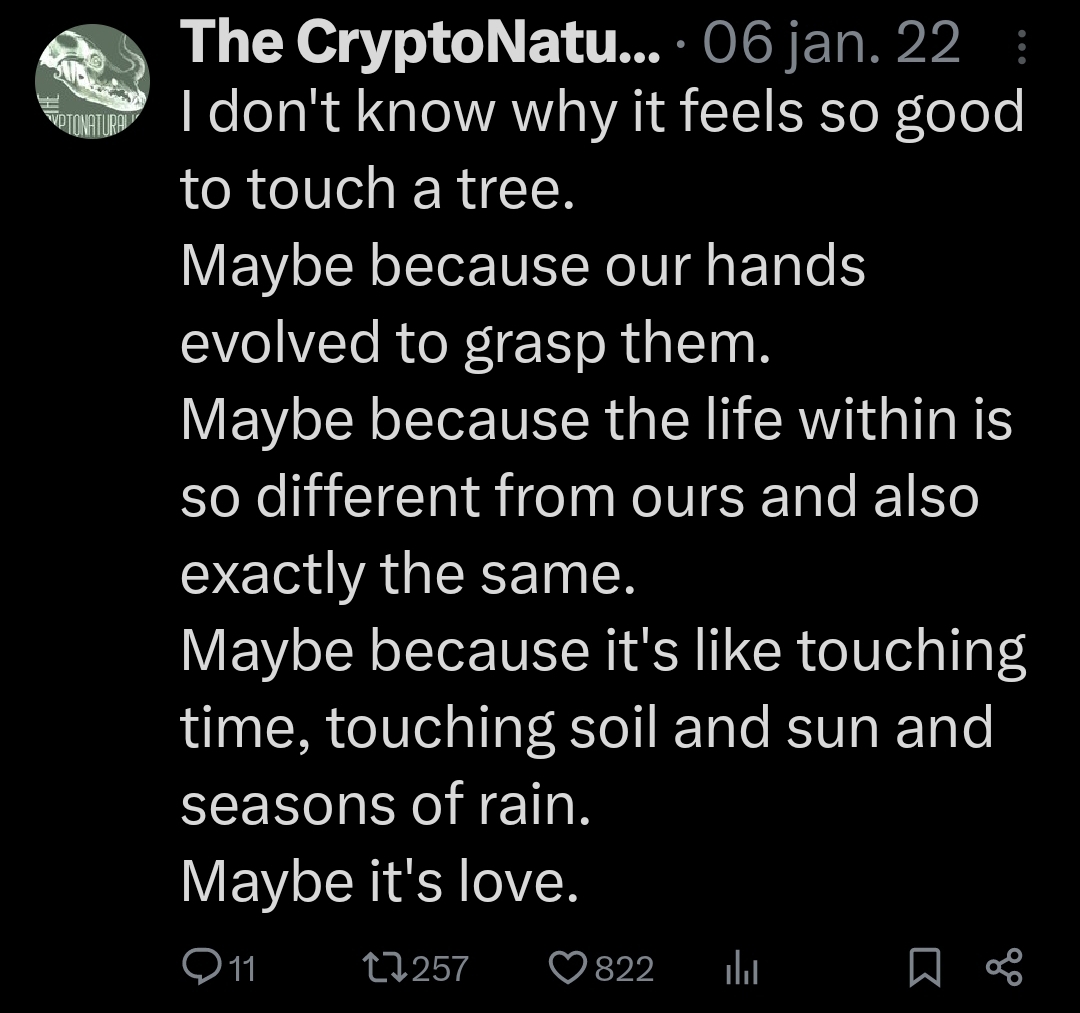Image resolution: width=1080 pixels, height=1013 pixels.
Task: Click the text "exactly the same."
Action: point(408,573)
